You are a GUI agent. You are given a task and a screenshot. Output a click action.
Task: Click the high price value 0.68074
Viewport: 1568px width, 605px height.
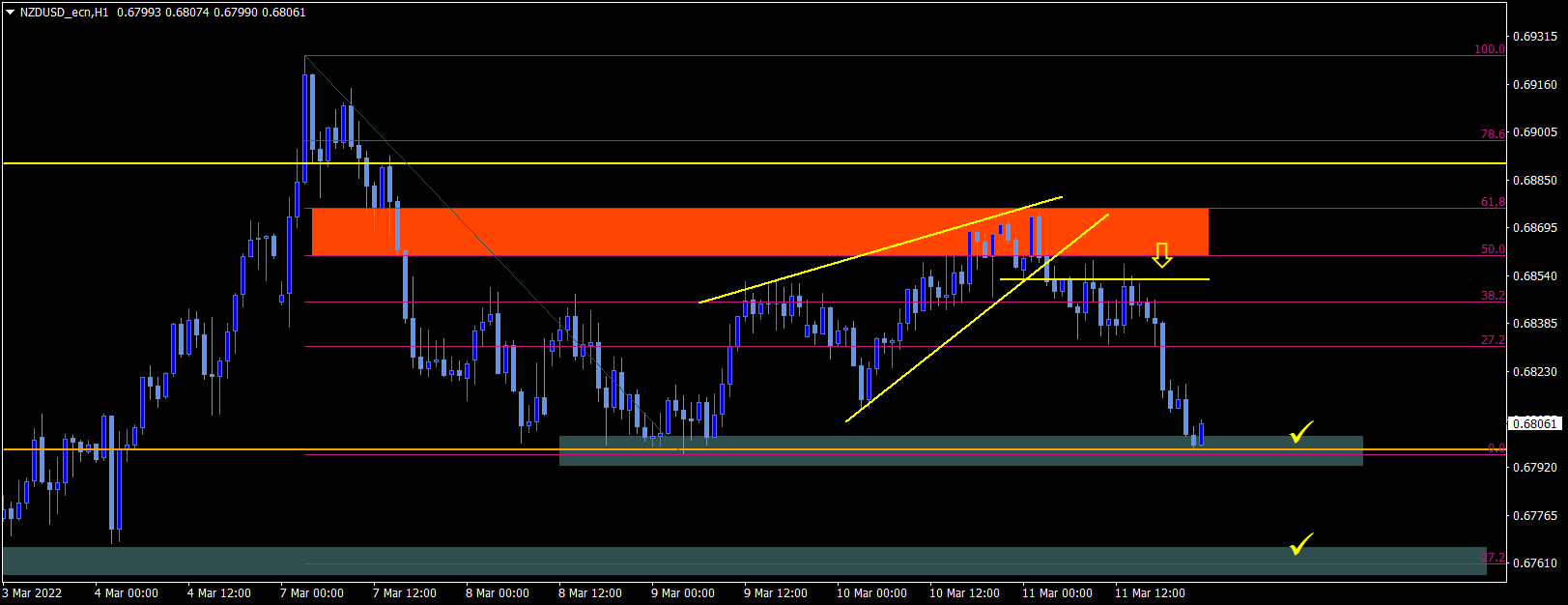click(185, 13)
